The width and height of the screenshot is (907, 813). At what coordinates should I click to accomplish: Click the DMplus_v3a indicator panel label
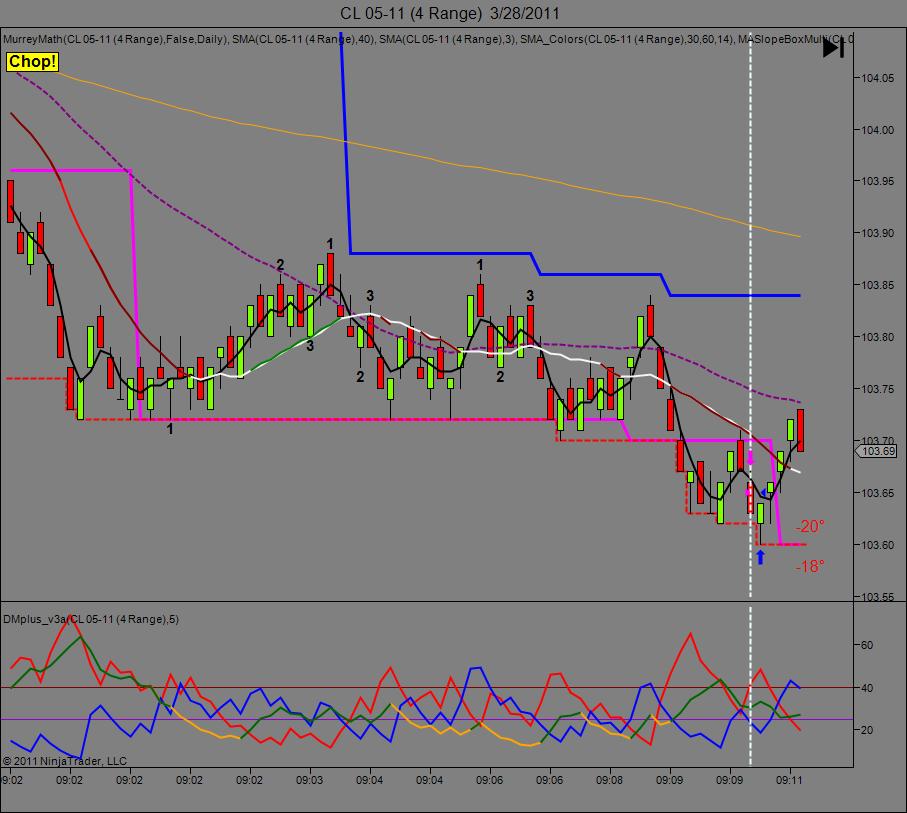click(x=91, y=619)
